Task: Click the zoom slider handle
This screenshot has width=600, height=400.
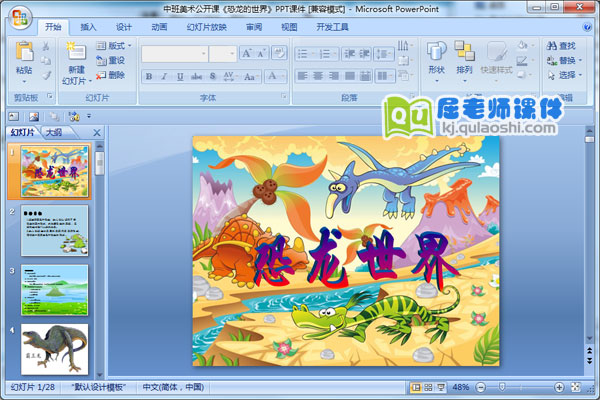Action: [502, 388]
